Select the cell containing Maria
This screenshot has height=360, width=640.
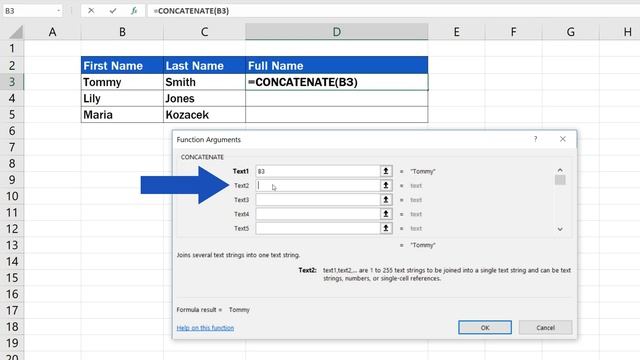coord(122,115)
